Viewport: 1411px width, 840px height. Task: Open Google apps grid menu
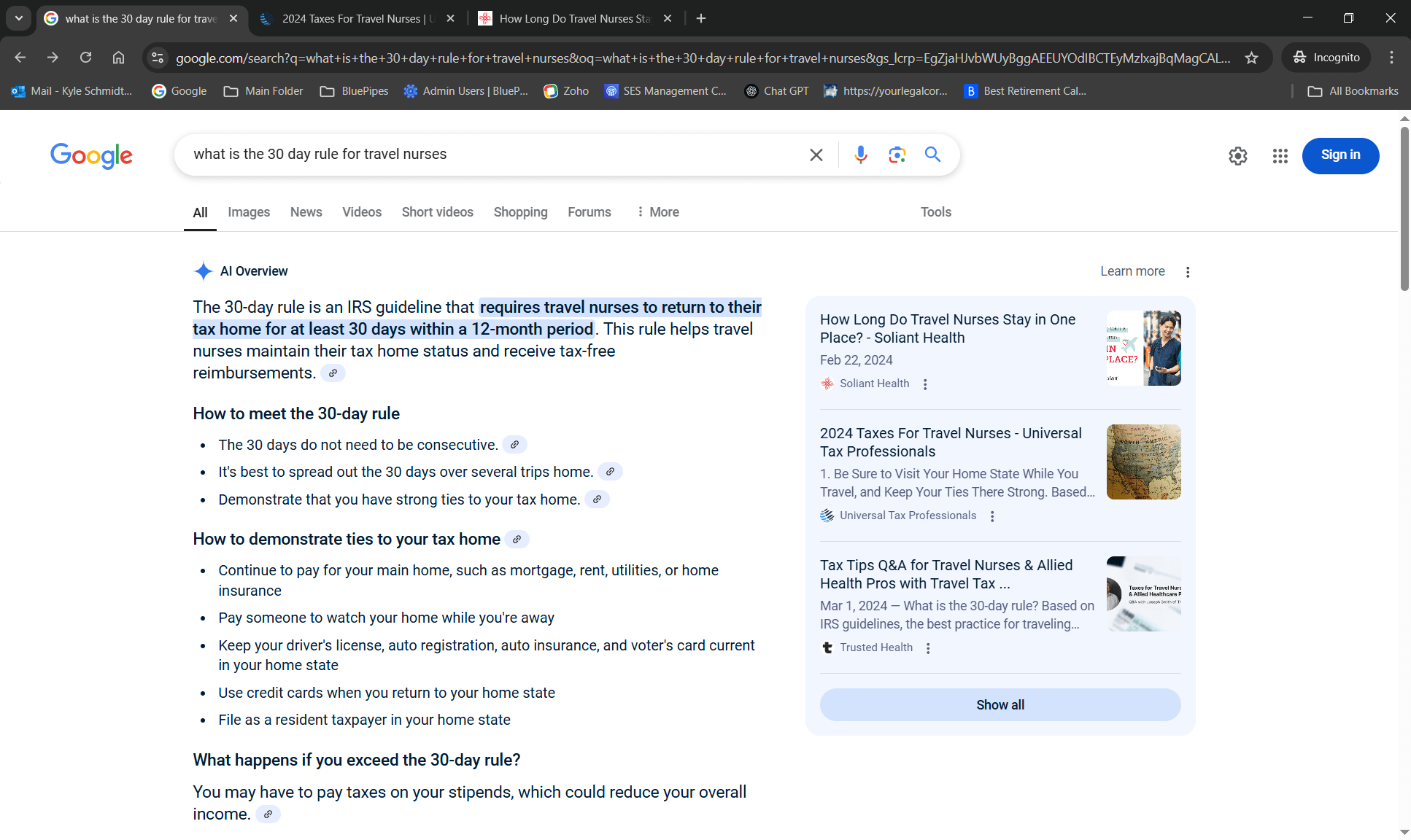point(1280,156)
